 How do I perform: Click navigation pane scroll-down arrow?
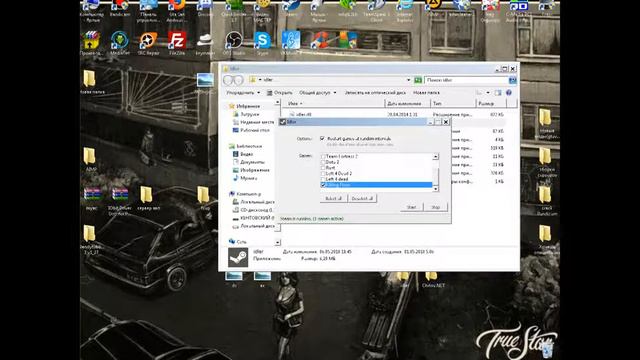278,242
